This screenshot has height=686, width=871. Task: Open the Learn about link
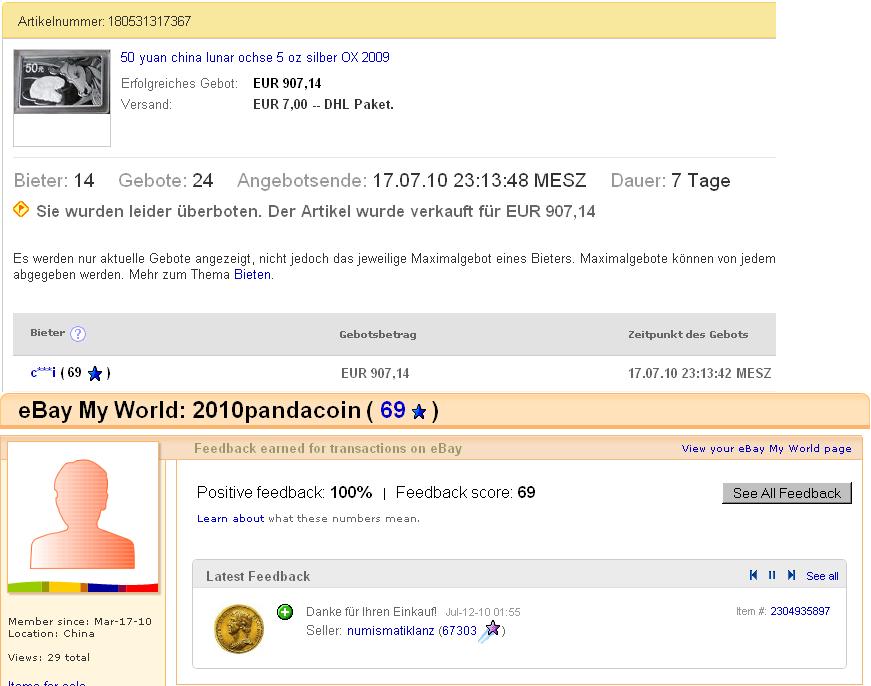tap(231, 518)
